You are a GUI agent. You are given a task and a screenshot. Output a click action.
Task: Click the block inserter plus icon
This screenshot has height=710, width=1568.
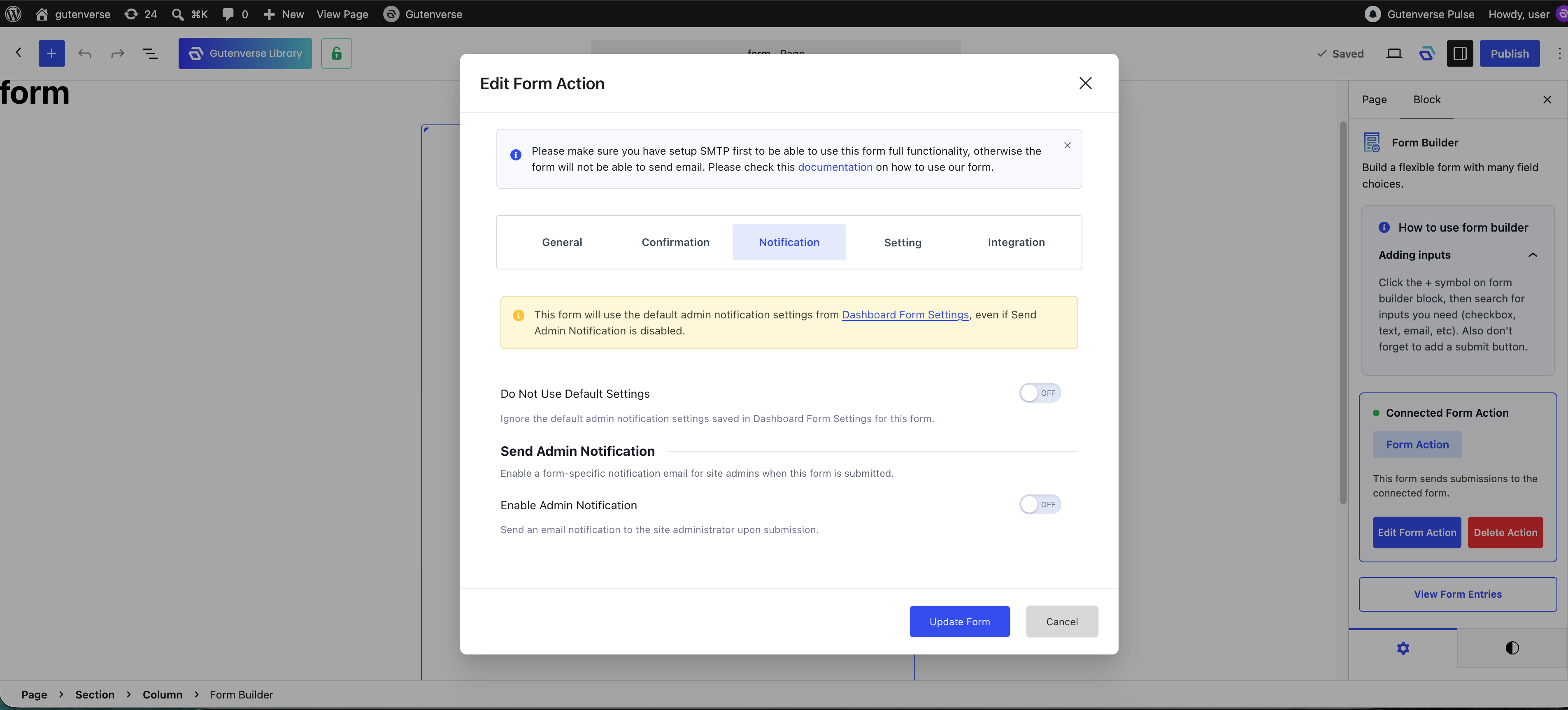[51, 53]
